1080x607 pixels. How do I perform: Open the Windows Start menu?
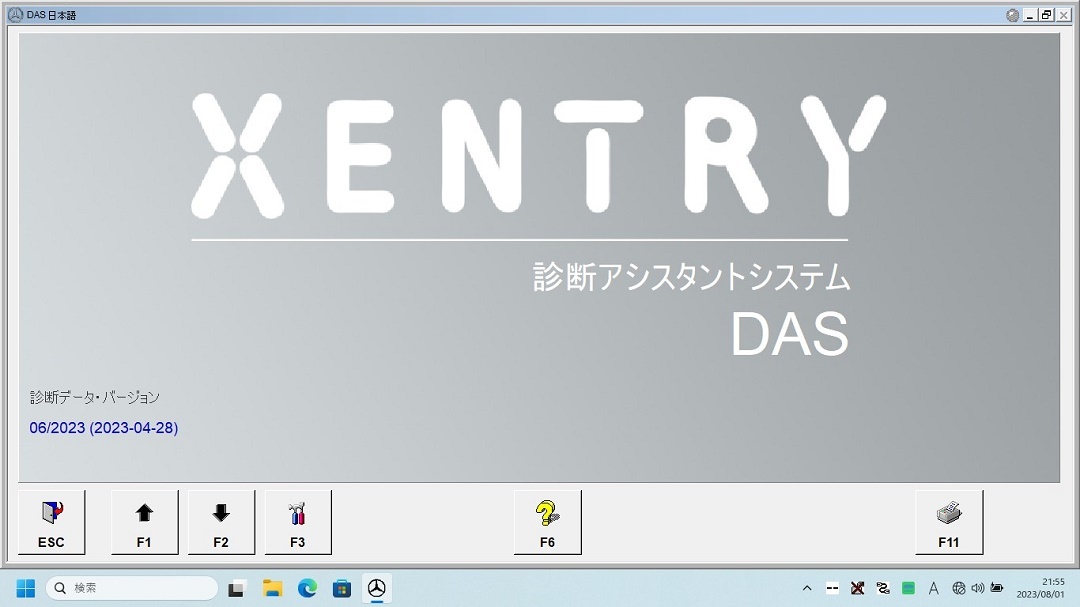pos(25,588)
